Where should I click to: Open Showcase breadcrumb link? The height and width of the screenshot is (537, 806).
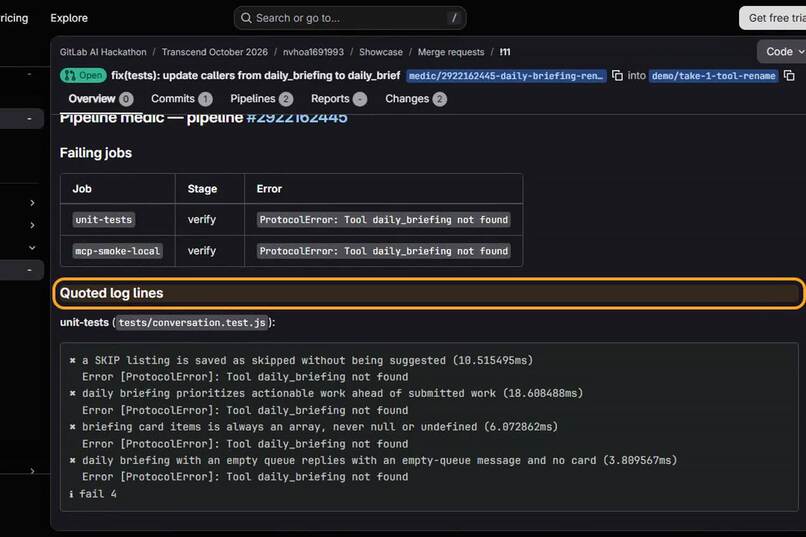click(x=380, y=52)
